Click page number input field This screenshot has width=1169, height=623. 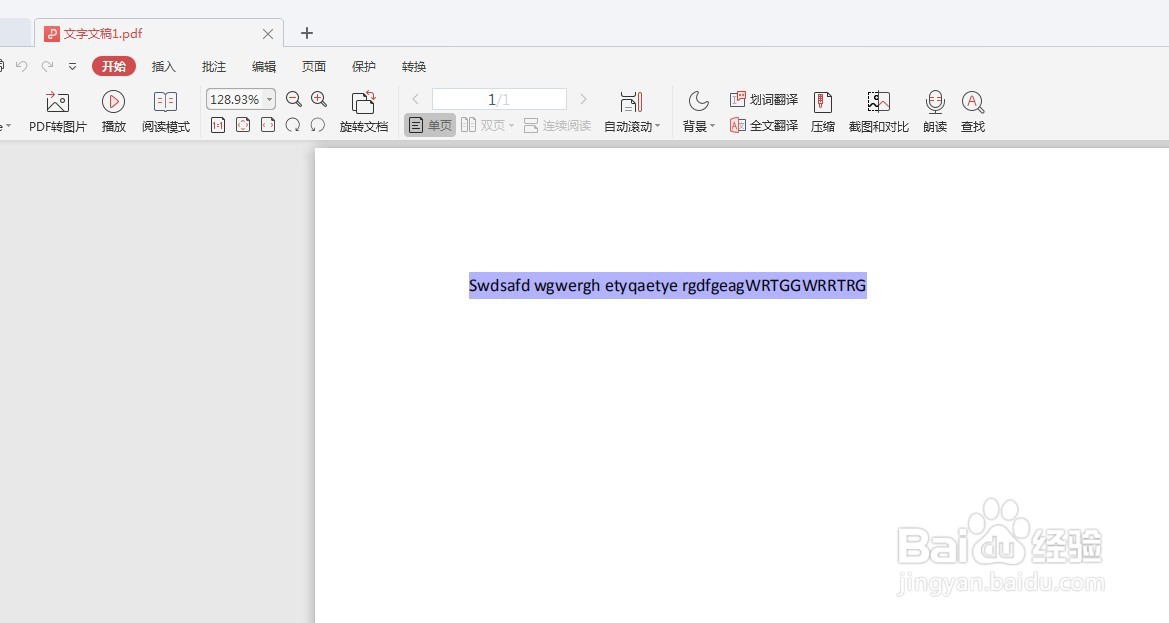[x=499, y=99]
